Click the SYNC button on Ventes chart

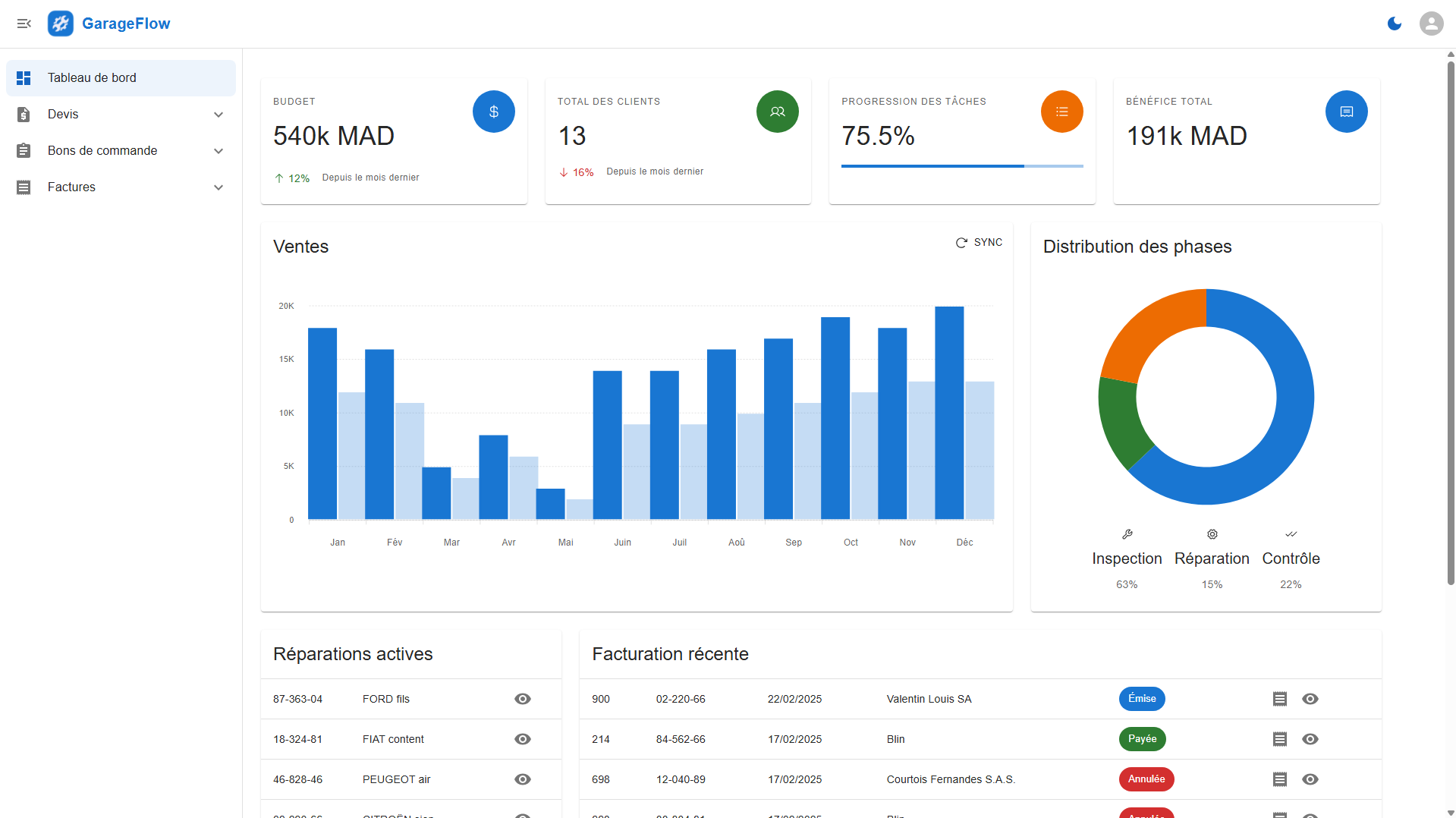979,242
